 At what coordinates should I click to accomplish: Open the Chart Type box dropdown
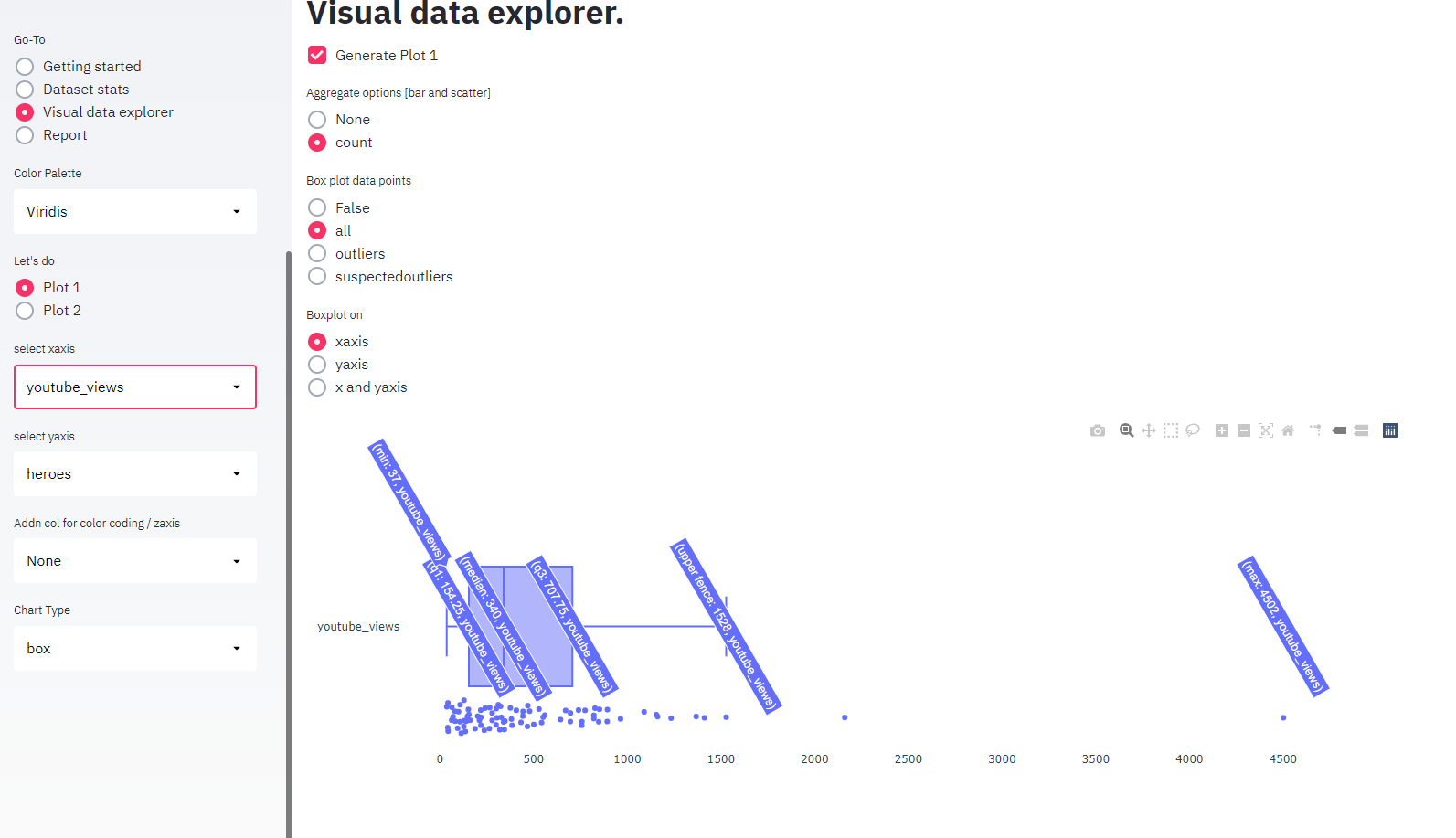pos(135,649)
